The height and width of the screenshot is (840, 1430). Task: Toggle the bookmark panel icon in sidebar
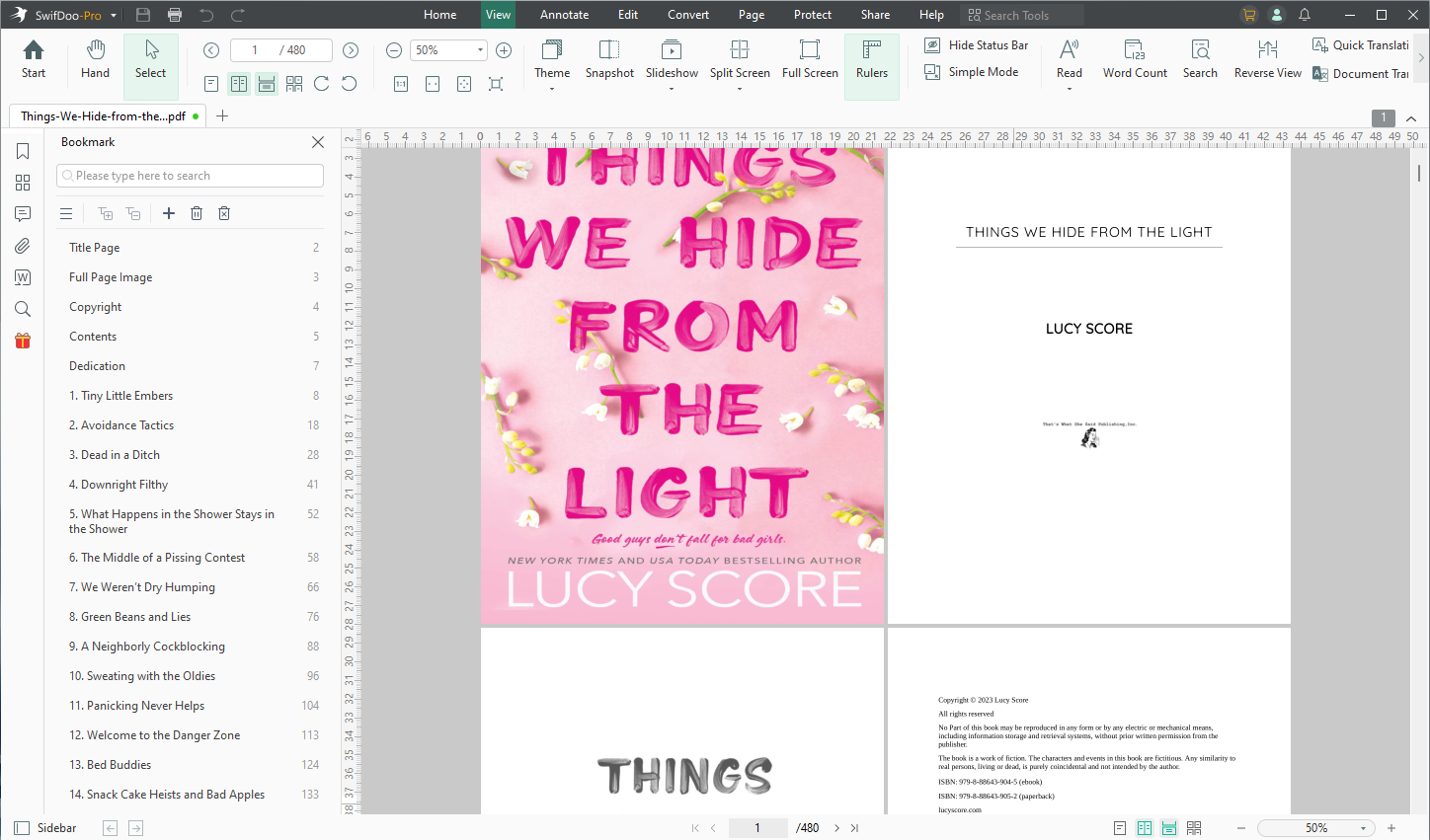point(23,151)
